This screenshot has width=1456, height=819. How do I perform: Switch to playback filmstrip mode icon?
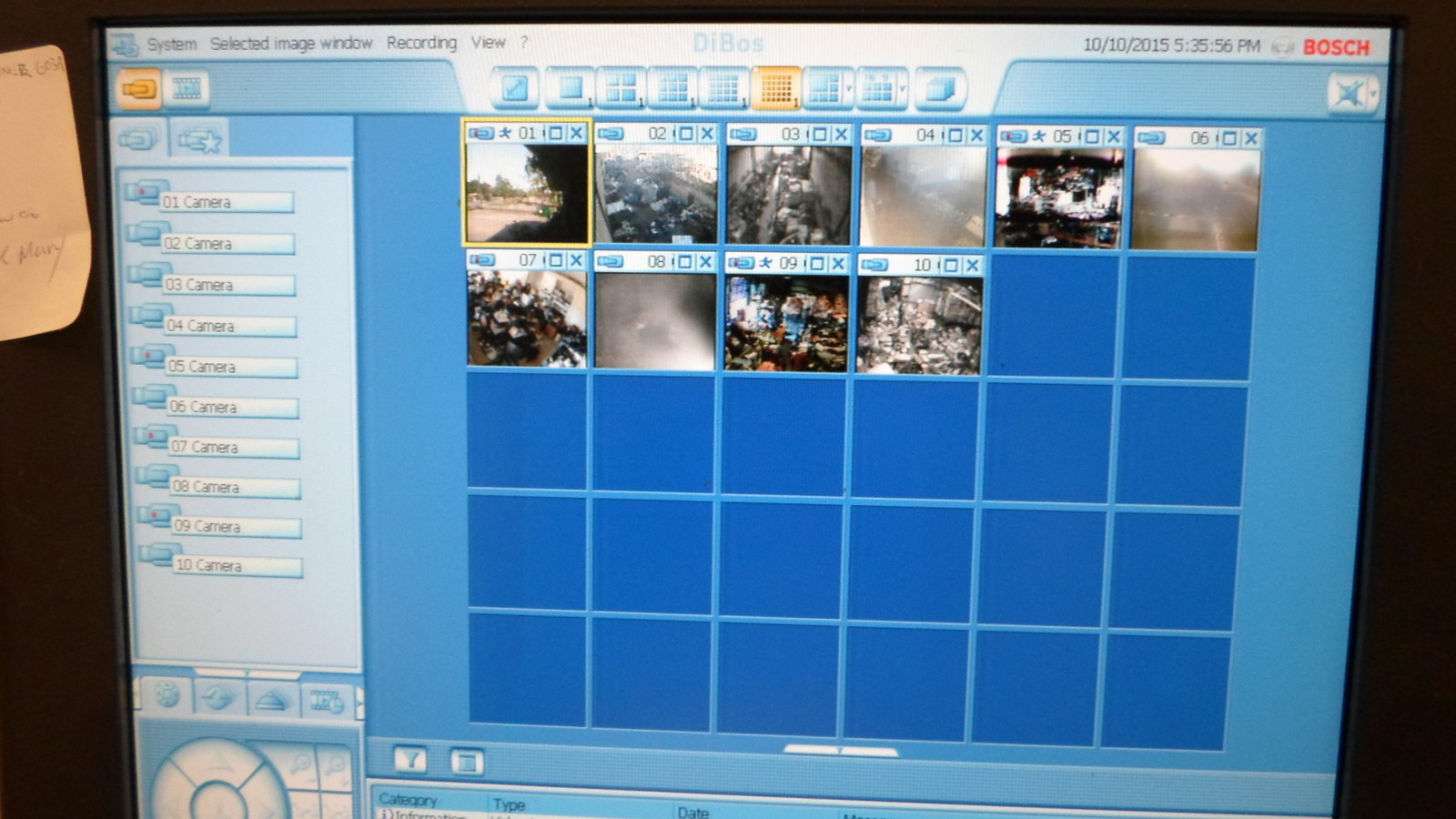pyautogui.click(x=187, y=88)
